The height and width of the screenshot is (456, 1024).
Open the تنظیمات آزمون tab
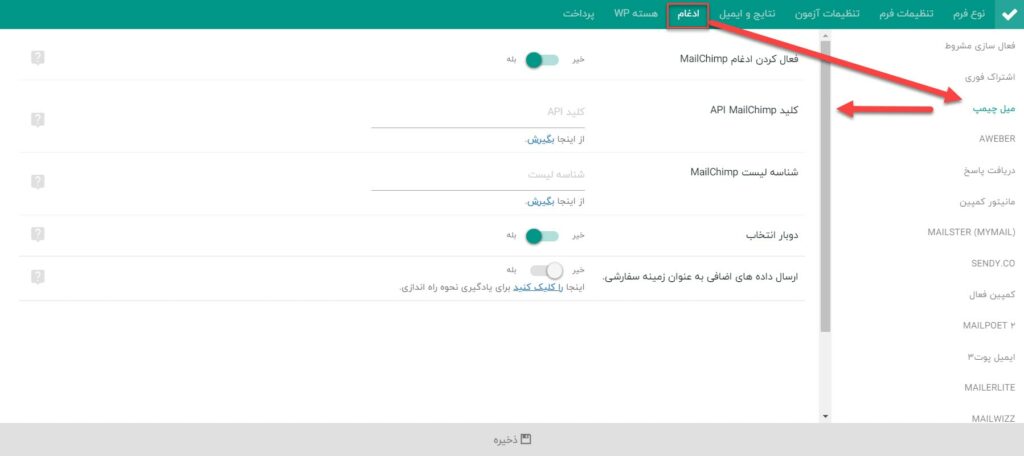coord(827,14)
